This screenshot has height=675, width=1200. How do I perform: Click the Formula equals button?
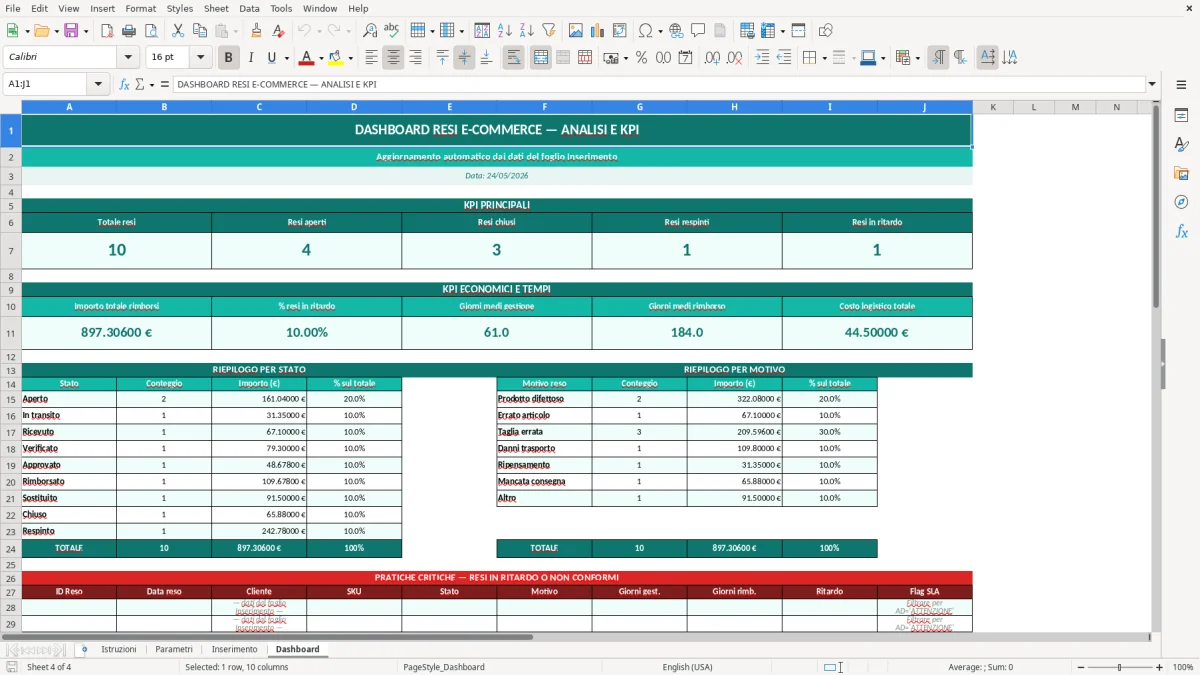[x=165, y=84]
